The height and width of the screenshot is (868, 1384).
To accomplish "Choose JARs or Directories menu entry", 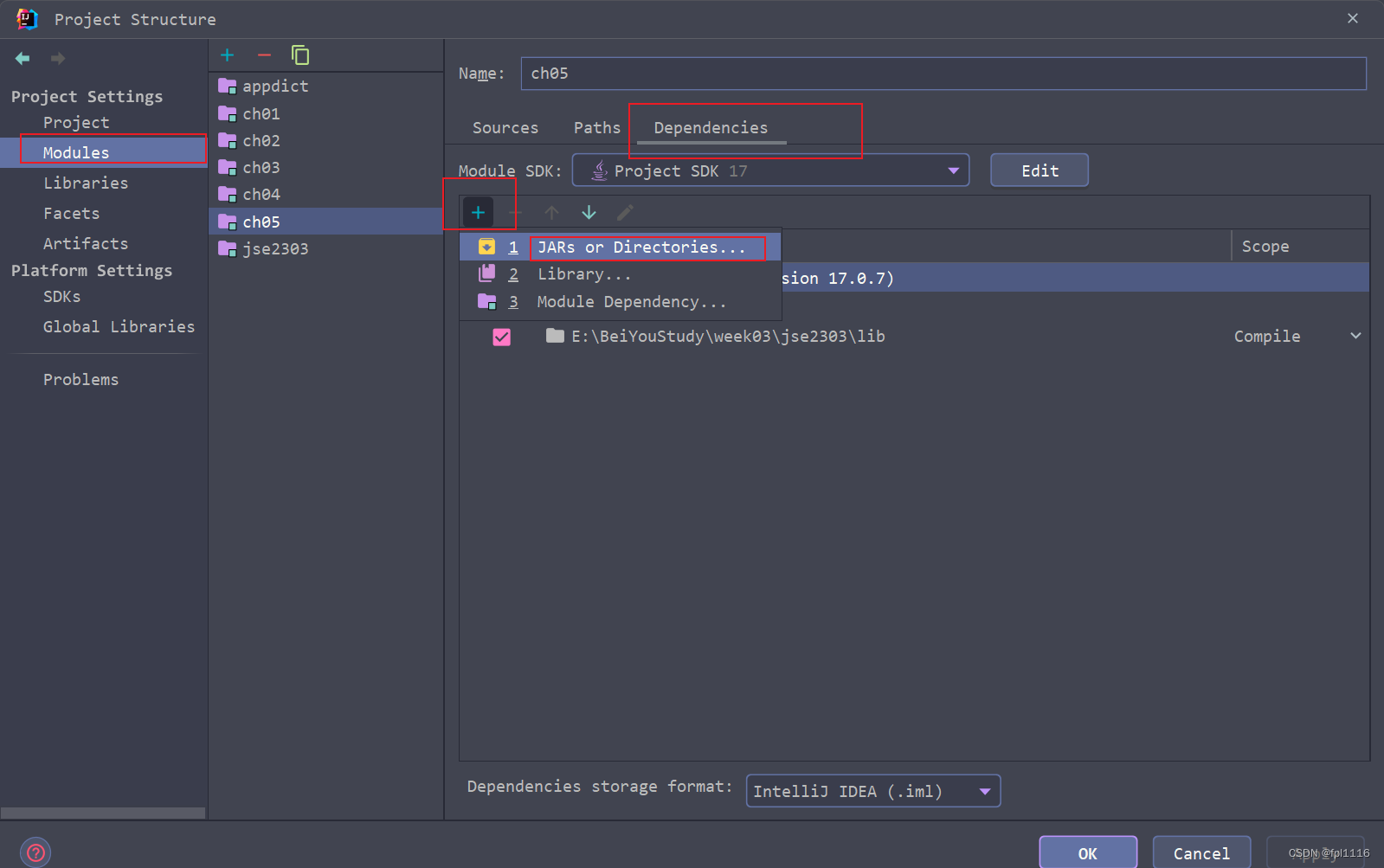I will [621, 248].
